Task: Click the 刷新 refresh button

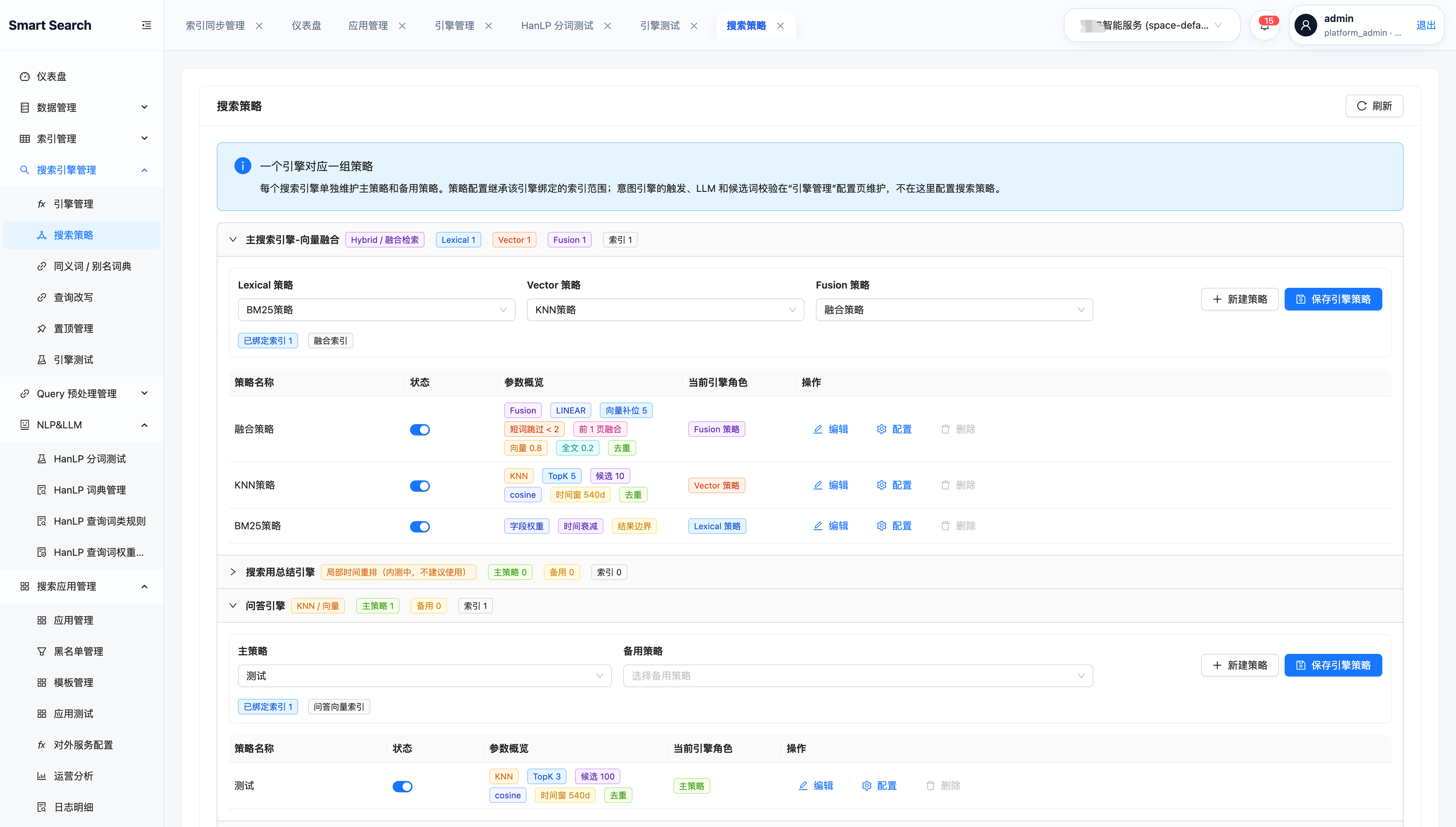Action: coord(1373,105)
